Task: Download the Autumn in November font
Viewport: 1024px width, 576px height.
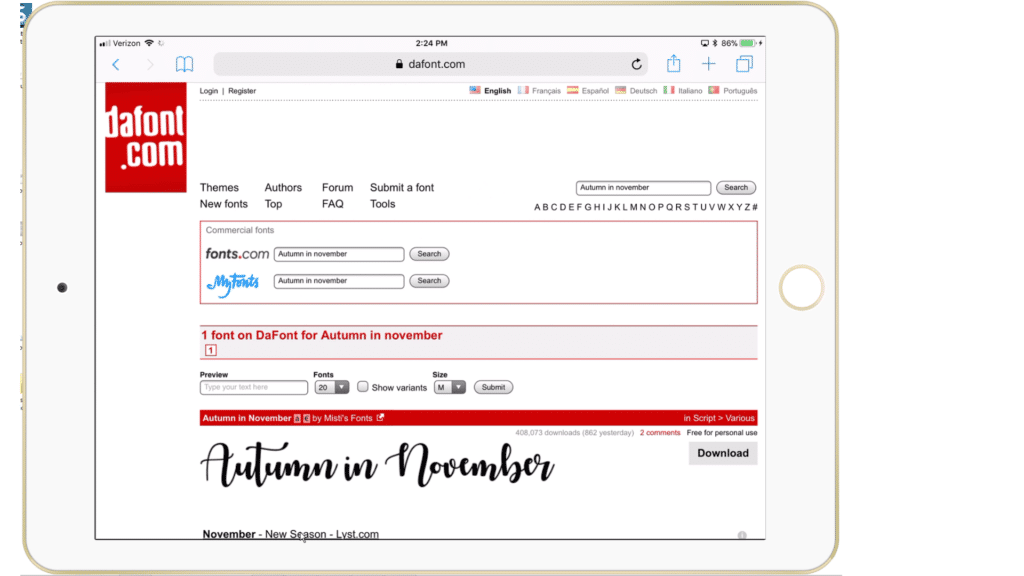Action: tap(723, 453)
